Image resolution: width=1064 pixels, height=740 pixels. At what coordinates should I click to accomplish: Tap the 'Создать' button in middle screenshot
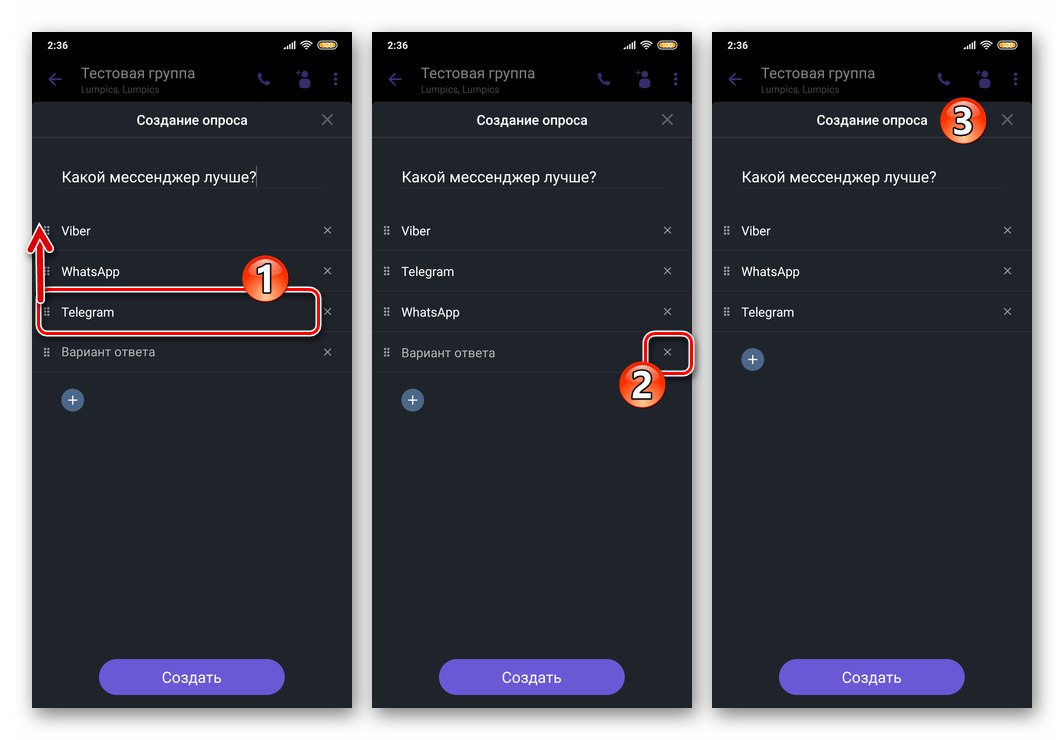[x=531, y=677]
